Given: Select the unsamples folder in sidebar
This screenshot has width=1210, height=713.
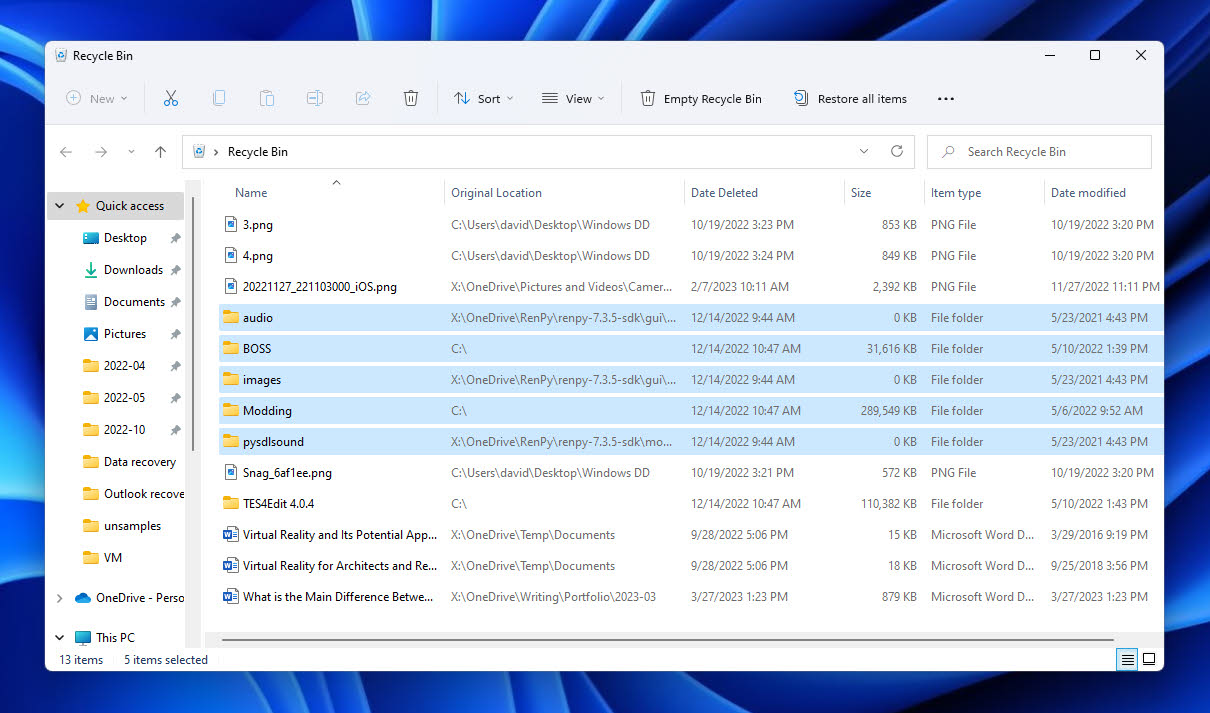Looking at the screenshot, I should [132, 526].
